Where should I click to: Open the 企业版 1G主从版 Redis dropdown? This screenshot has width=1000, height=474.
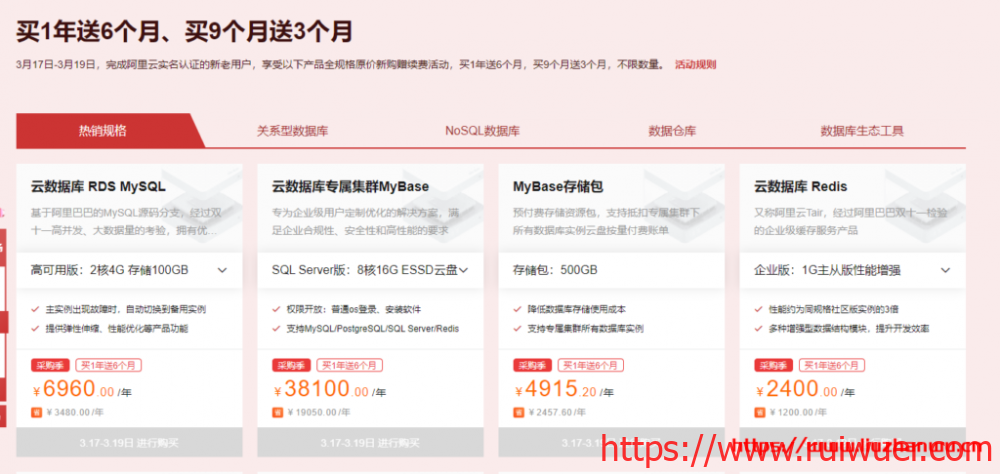852,270
